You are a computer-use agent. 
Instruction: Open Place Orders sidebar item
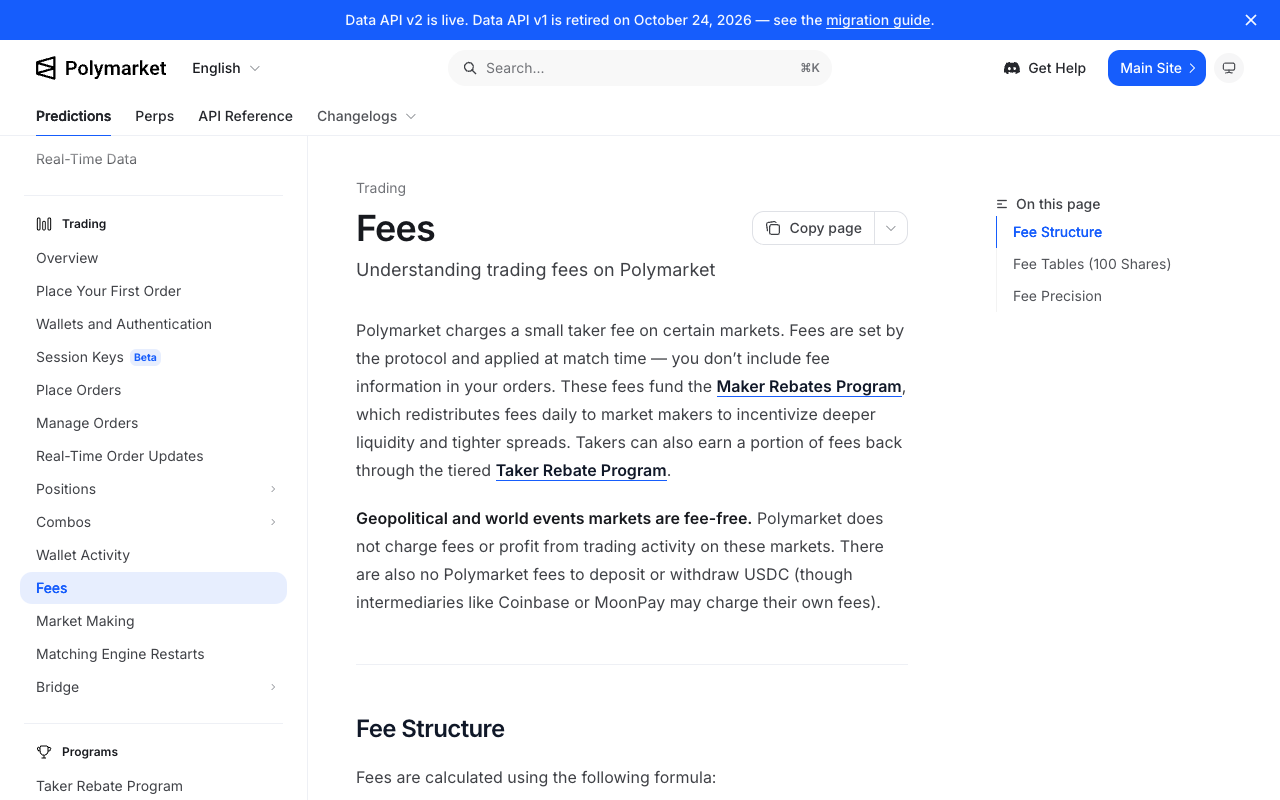[x=153, y=390]
